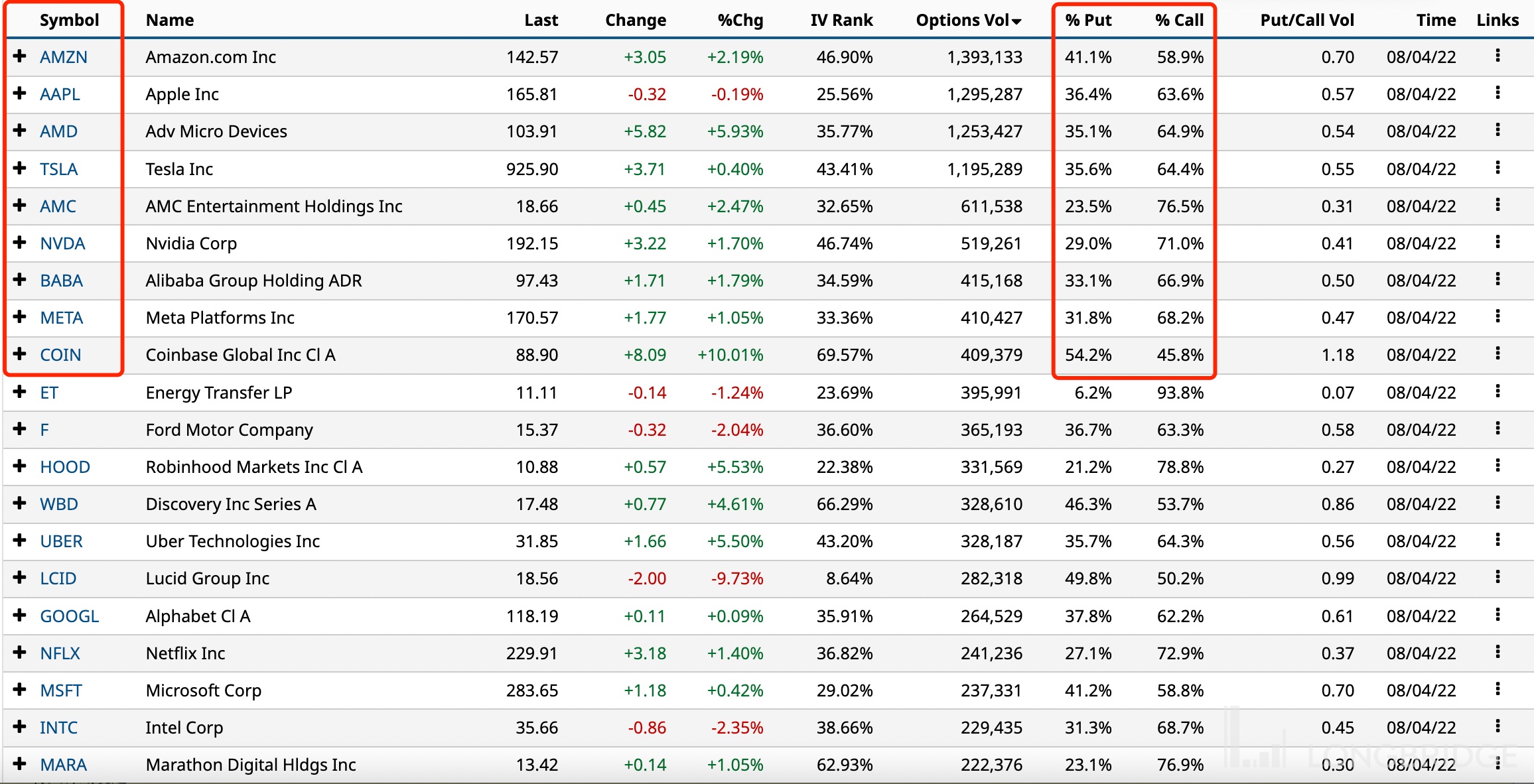1534x784 pixels.
Task: Open the NVDA symbol link
Action: point(62,243)
